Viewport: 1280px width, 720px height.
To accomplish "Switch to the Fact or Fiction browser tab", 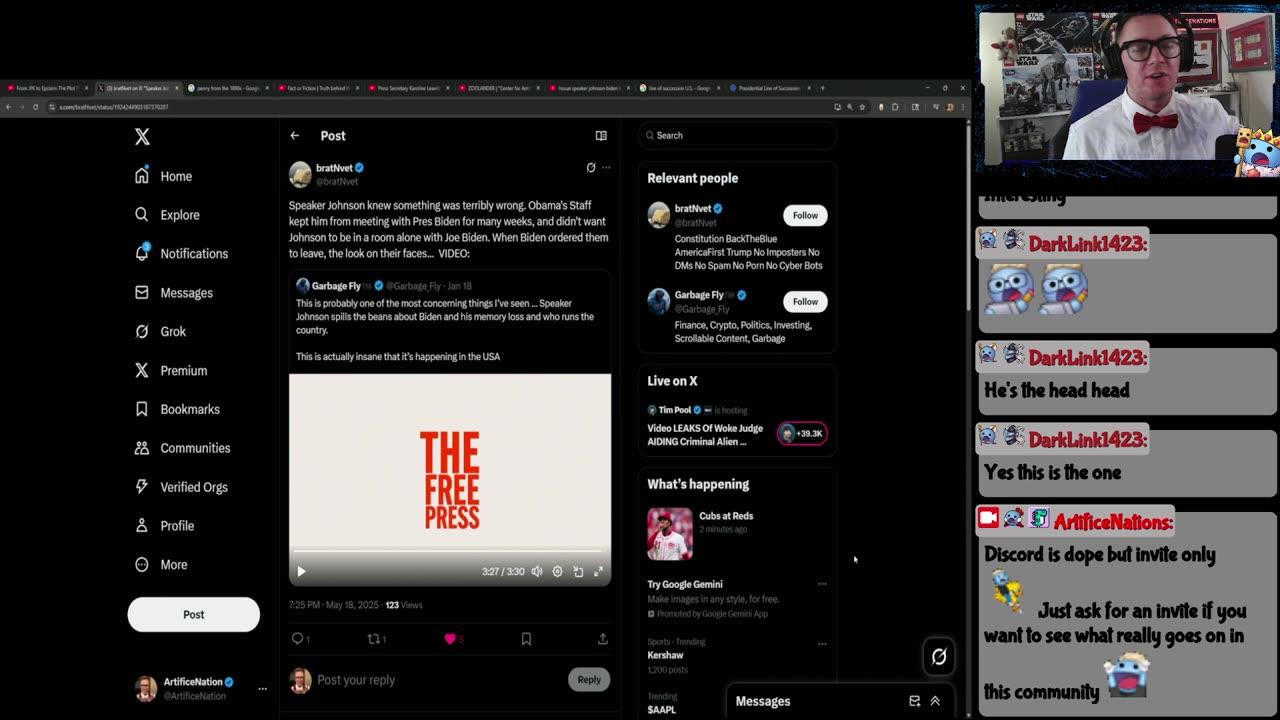I will (x=318, y=88).
